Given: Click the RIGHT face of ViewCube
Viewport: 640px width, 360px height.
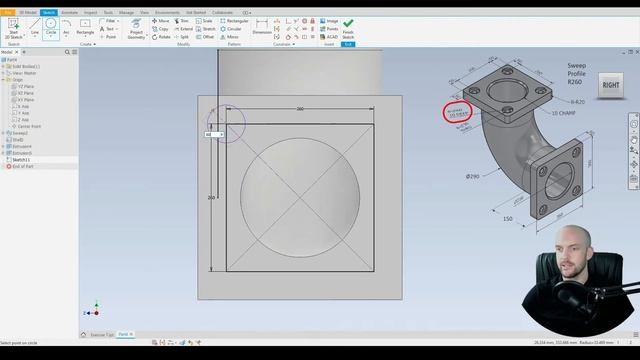Looking at the screenshot, I should coord(611,85).
